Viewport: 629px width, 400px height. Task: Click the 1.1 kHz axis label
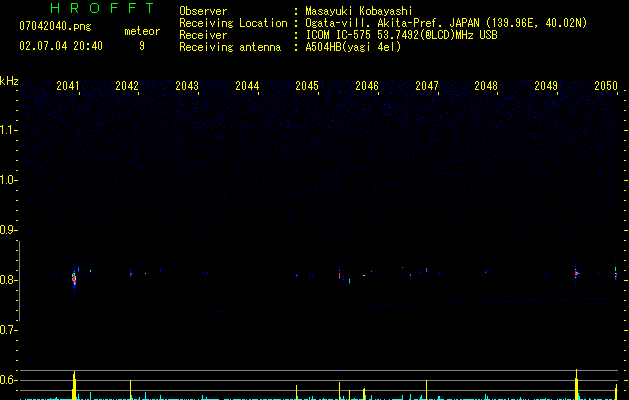point(8,130)
